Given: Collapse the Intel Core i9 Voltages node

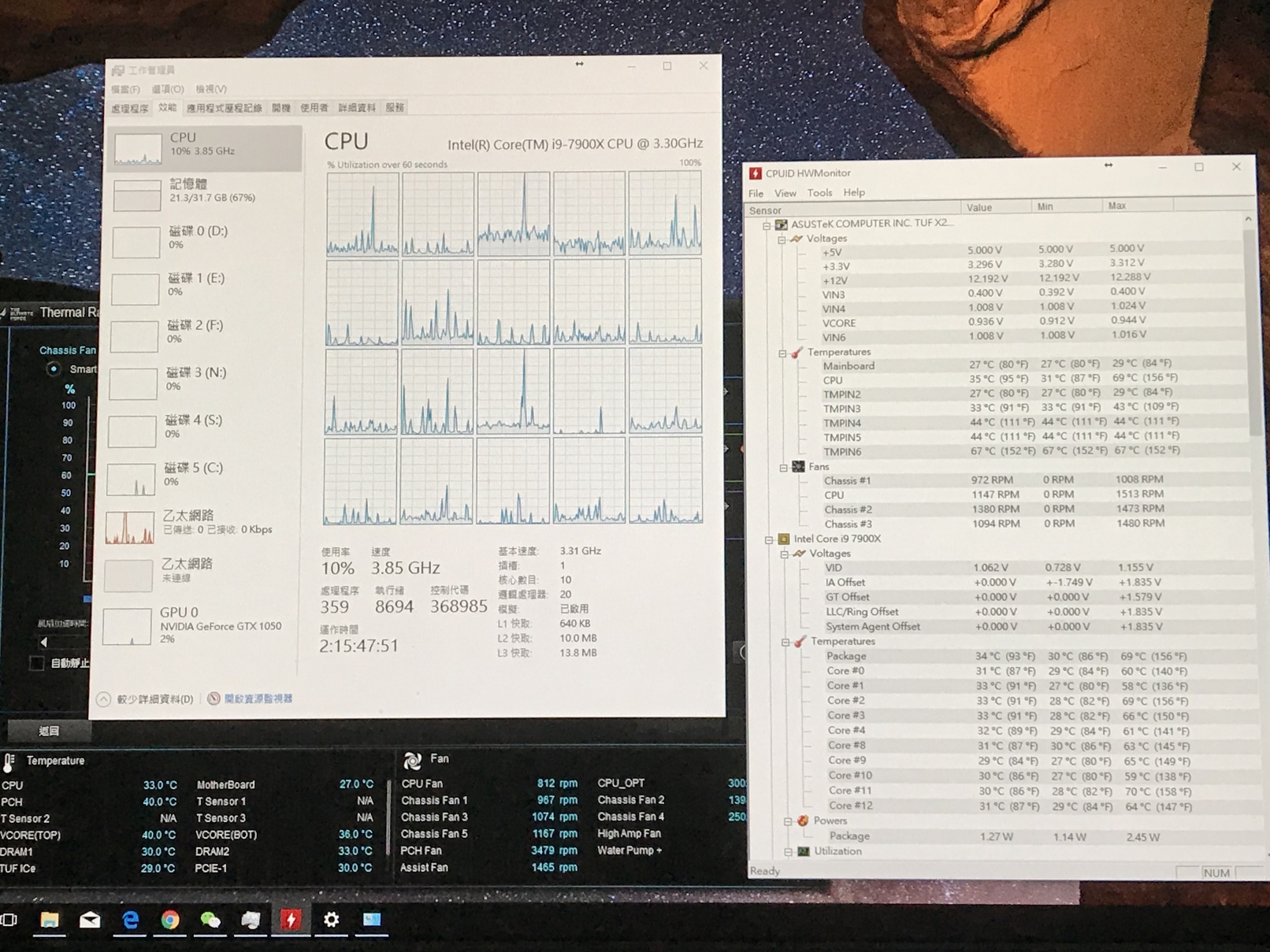Looking at the screenshot, I should tap(785, 554).
